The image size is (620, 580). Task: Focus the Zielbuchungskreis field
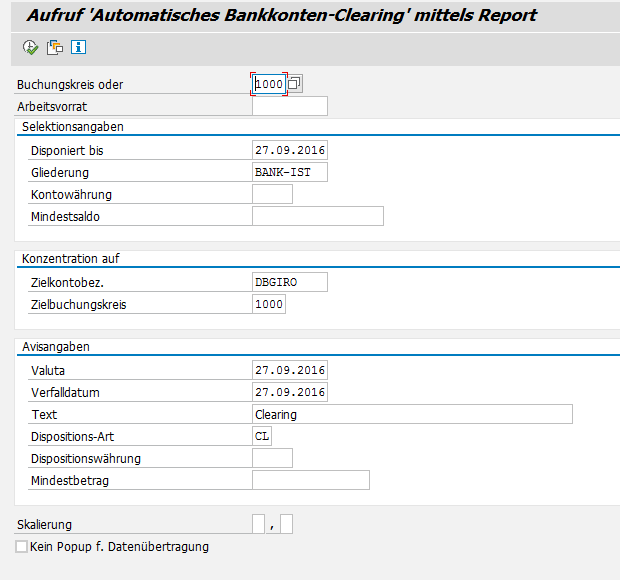coord(269,304)
